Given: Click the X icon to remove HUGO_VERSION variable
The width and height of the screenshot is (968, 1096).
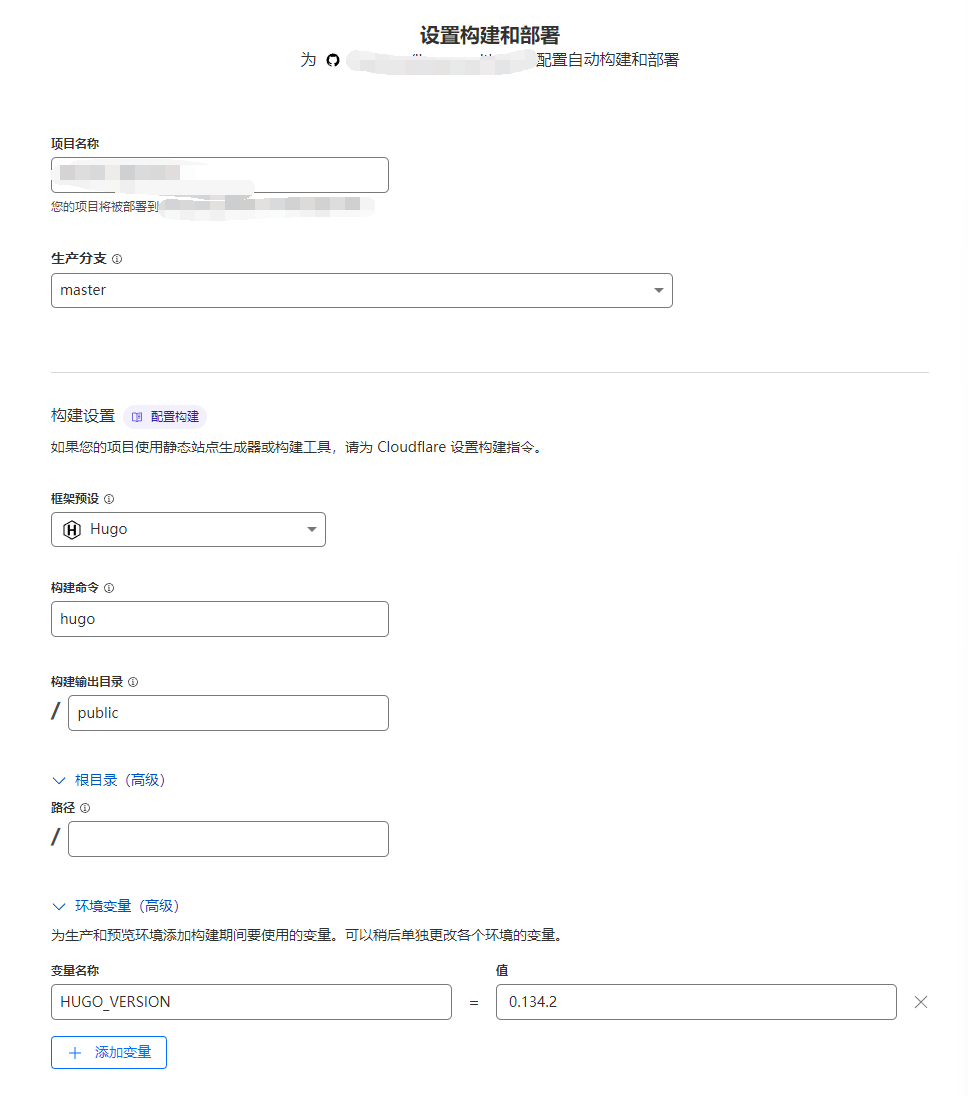Looking at the screenshot, I should pyautogui.click(x=922, y=1001).
